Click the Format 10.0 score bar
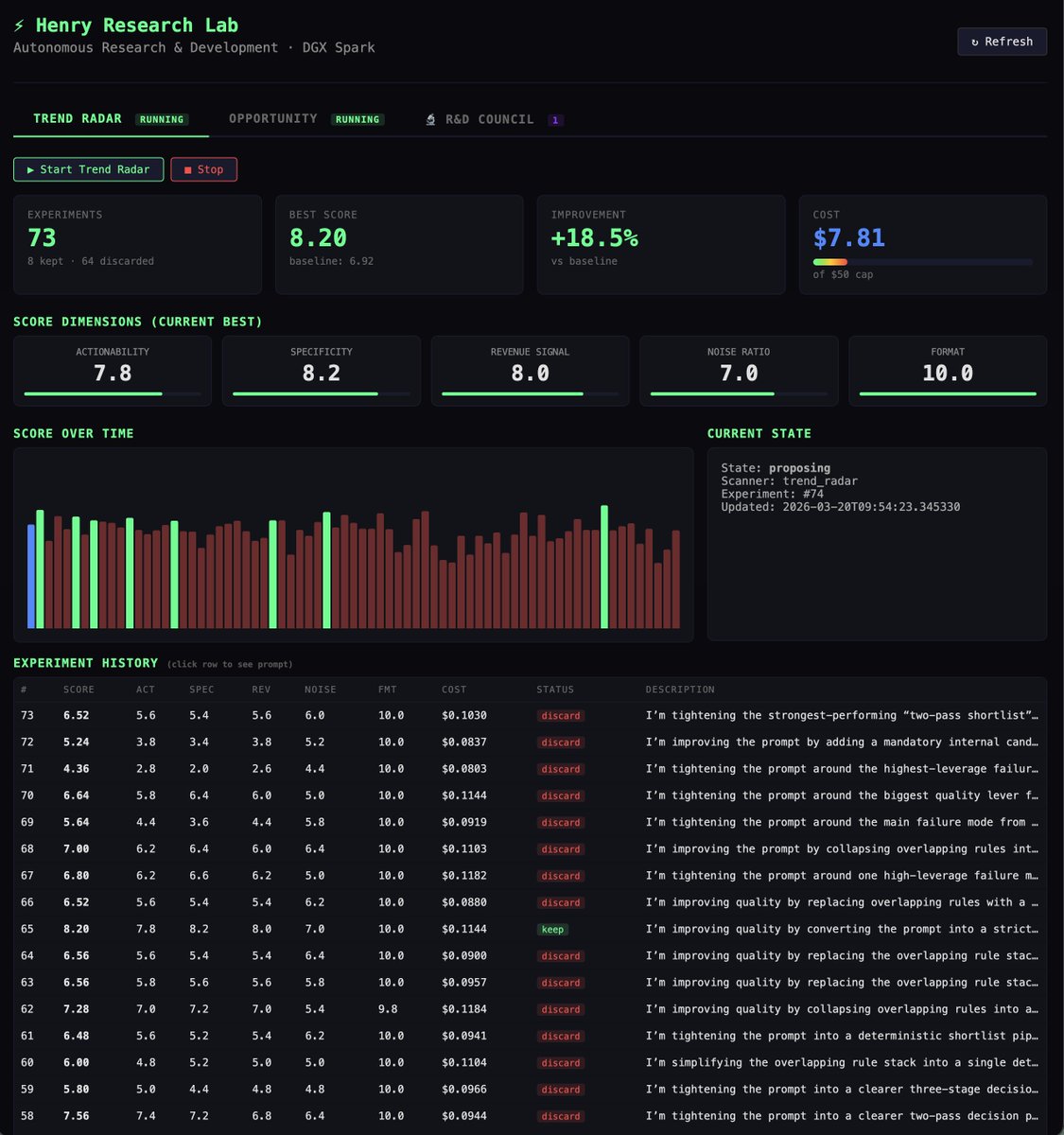1064x1135 pixels. pyautogui.click(x=948, y=393)
